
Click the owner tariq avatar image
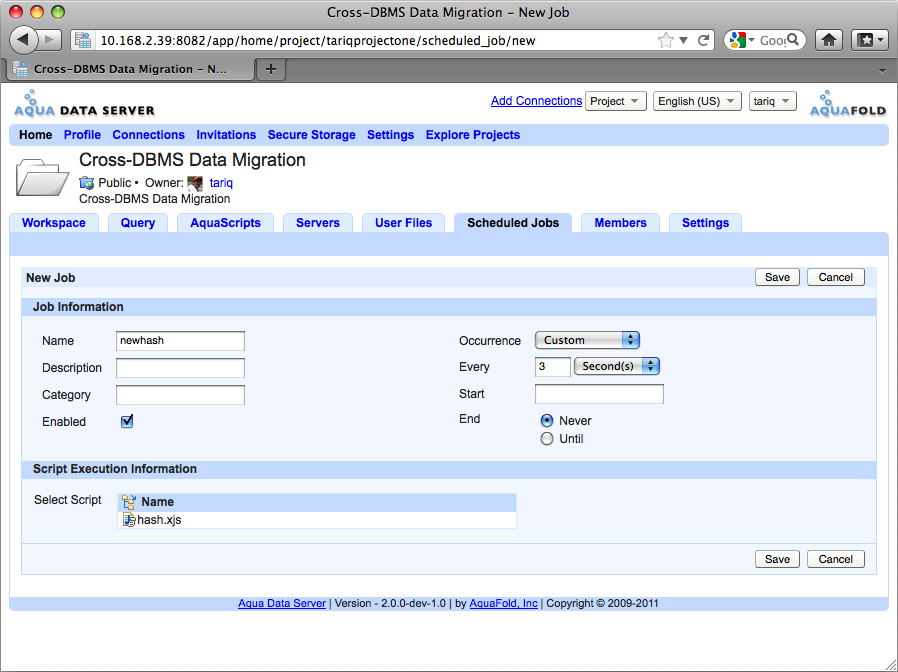pos(195,183)
